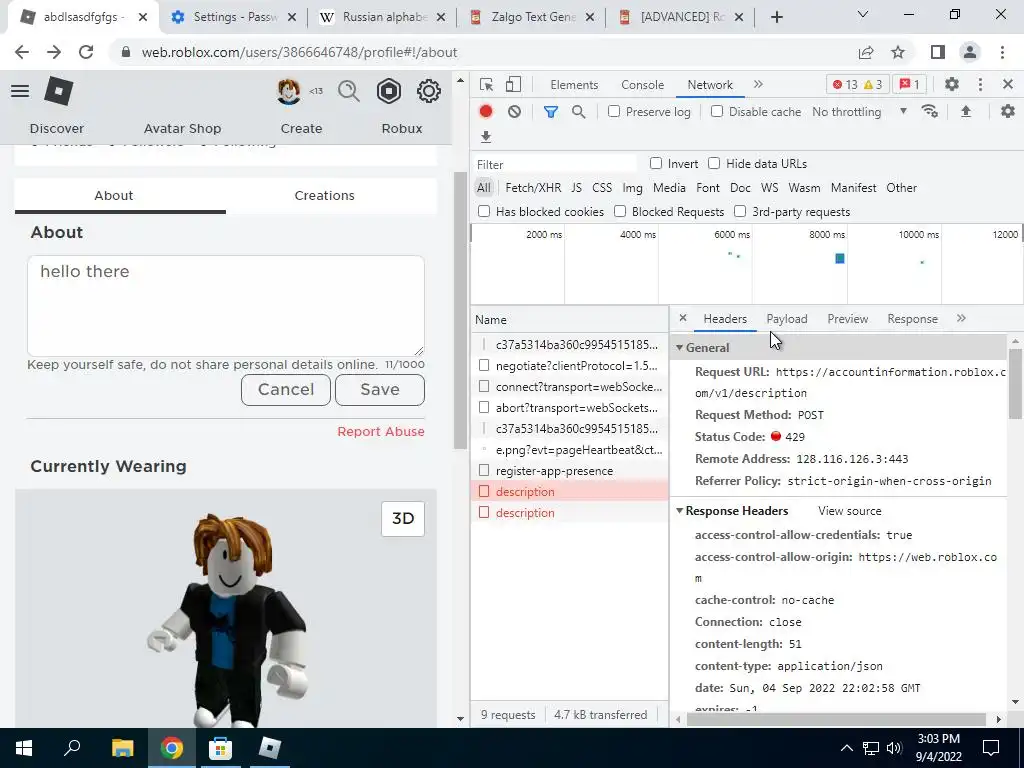Clear the network log
Screen dimensions: 1024x768
click(x=514, y=112)
